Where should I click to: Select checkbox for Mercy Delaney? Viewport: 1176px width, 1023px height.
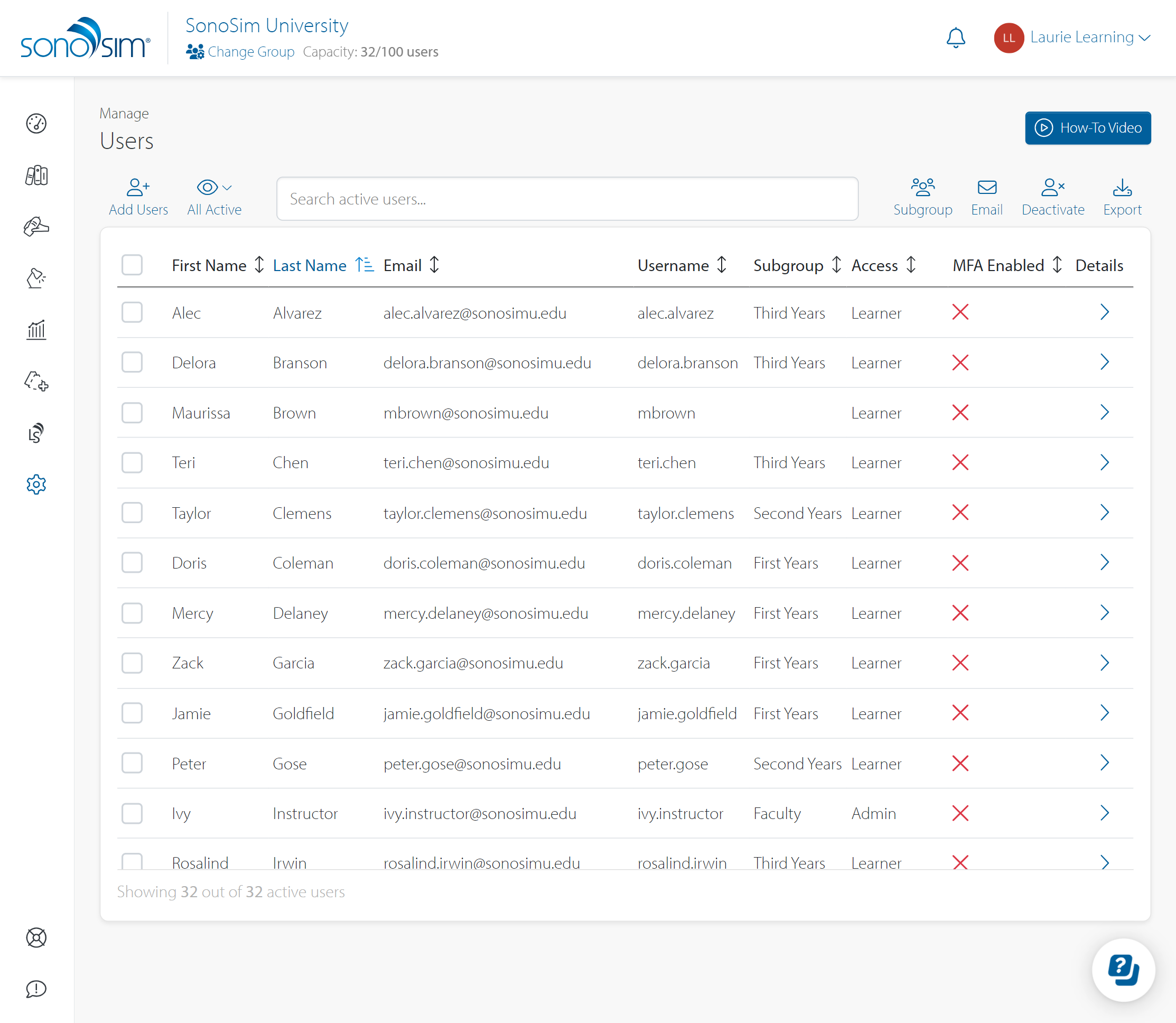132,612
